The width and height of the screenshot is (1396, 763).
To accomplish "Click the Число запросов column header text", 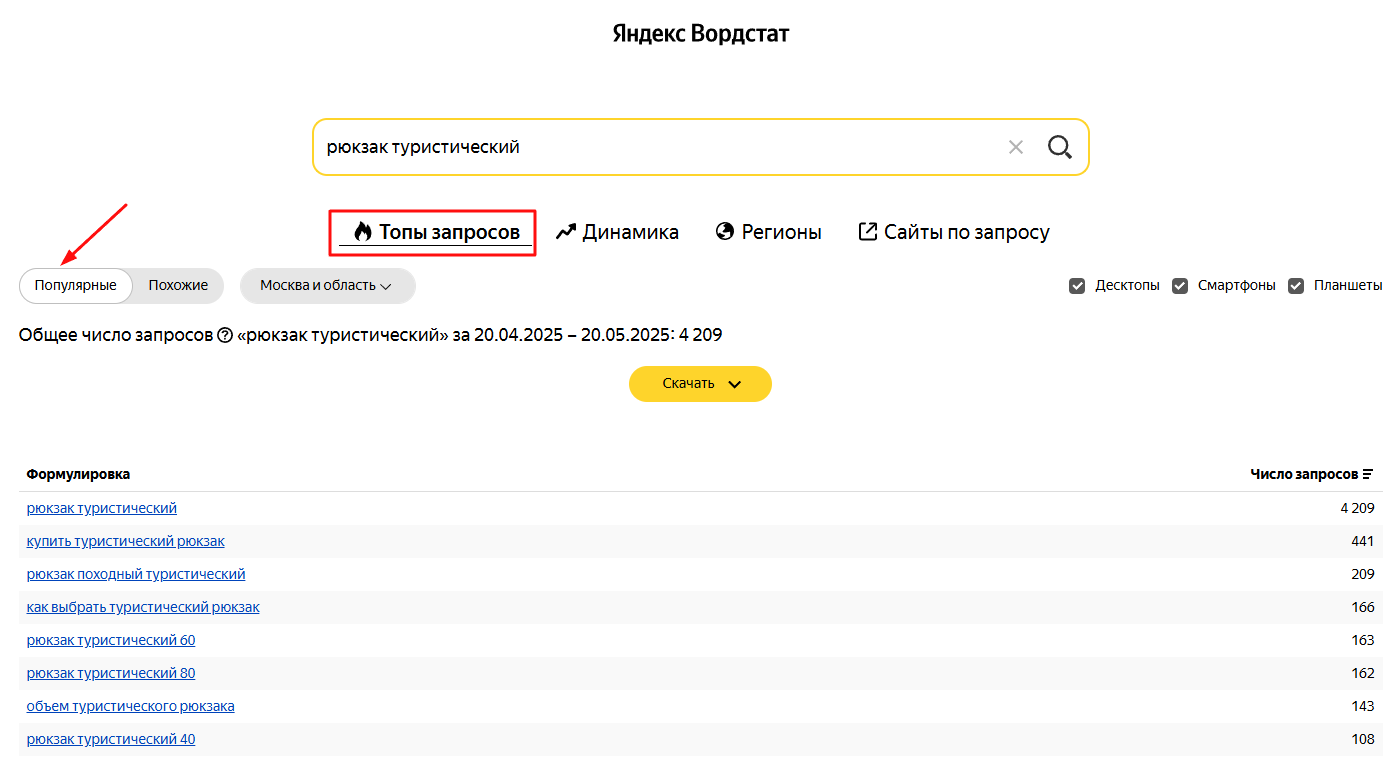I will (1304, 474).
